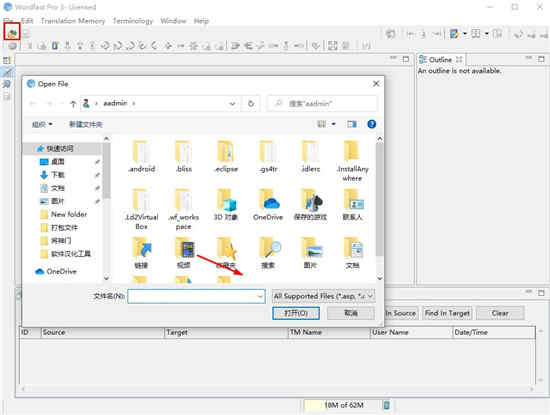Image resolution: width=550 pixels, height=415 pixels.
Task: Open the Translation Memory menu
Action: point(73,21)
